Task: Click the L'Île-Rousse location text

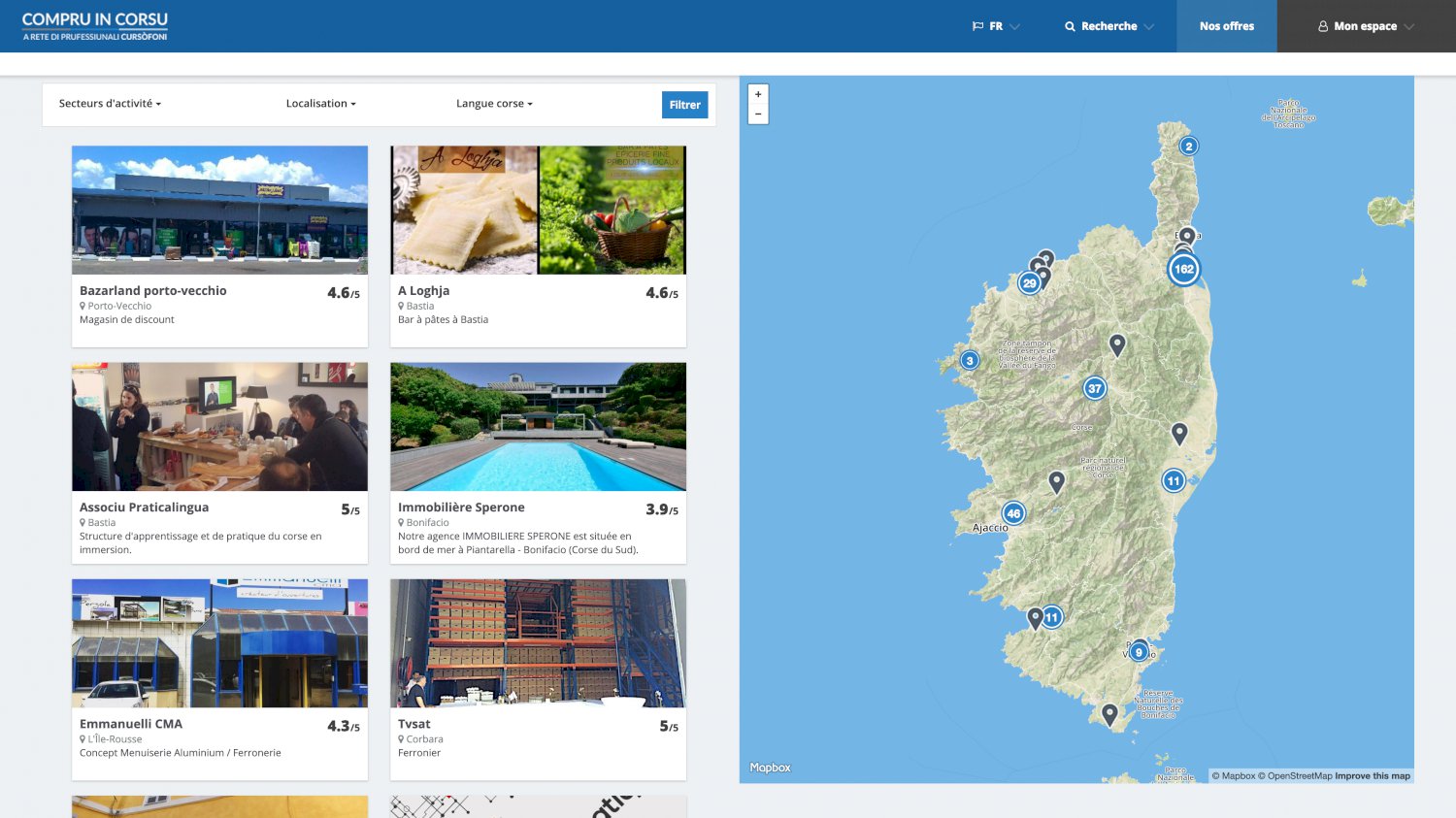Action: [115, 738]
